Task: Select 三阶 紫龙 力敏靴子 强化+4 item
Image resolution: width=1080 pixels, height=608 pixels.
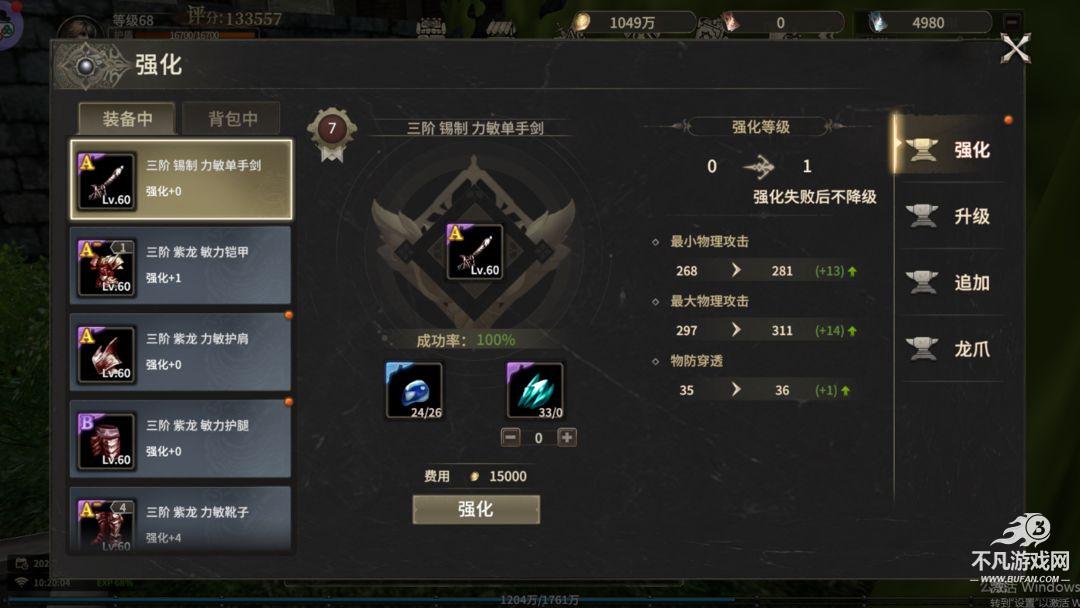Action: point(181,520)
